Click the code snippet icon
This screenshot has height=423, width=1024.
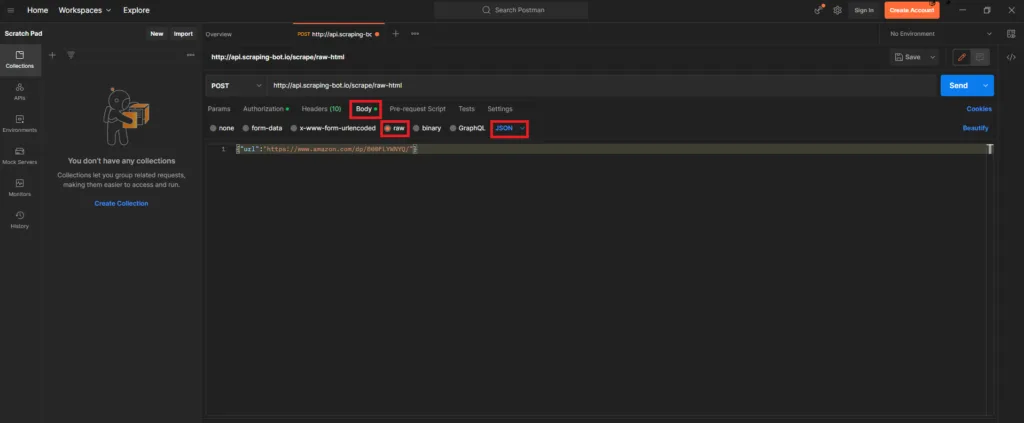[1011, 57]
